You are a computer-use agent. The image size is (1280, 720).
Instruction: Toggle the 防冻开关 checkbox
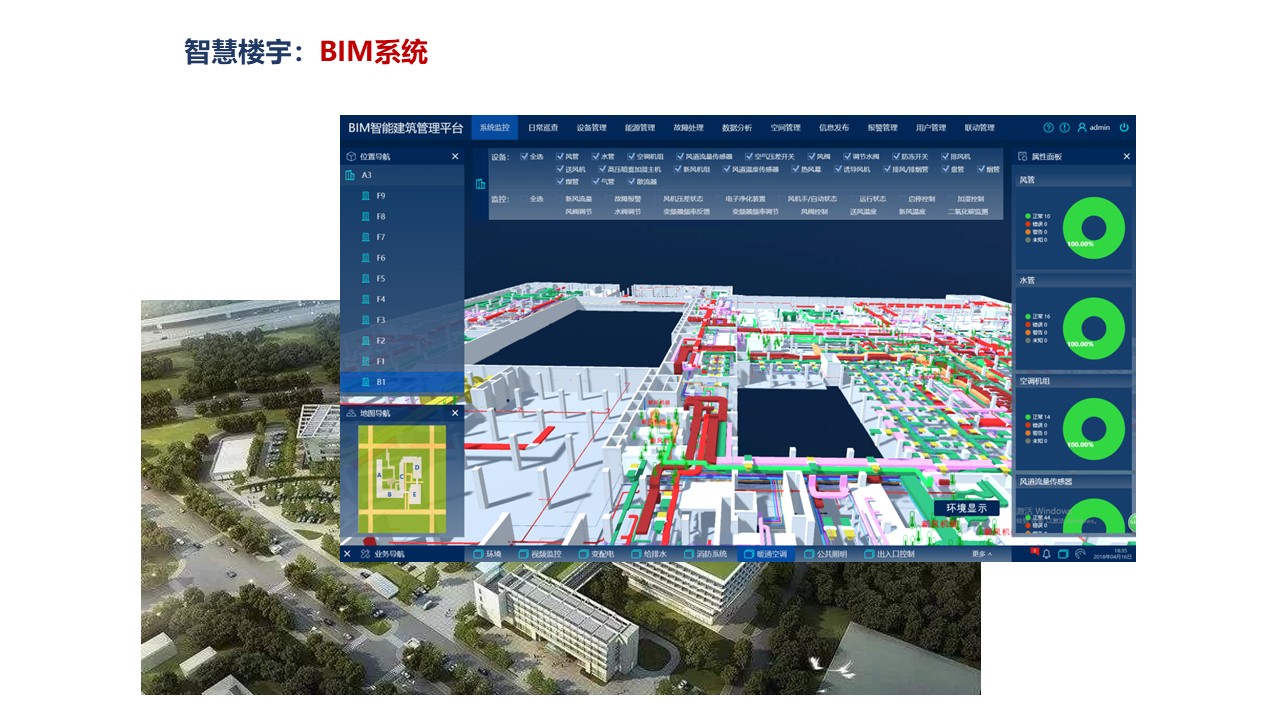(x=894, y=157)
